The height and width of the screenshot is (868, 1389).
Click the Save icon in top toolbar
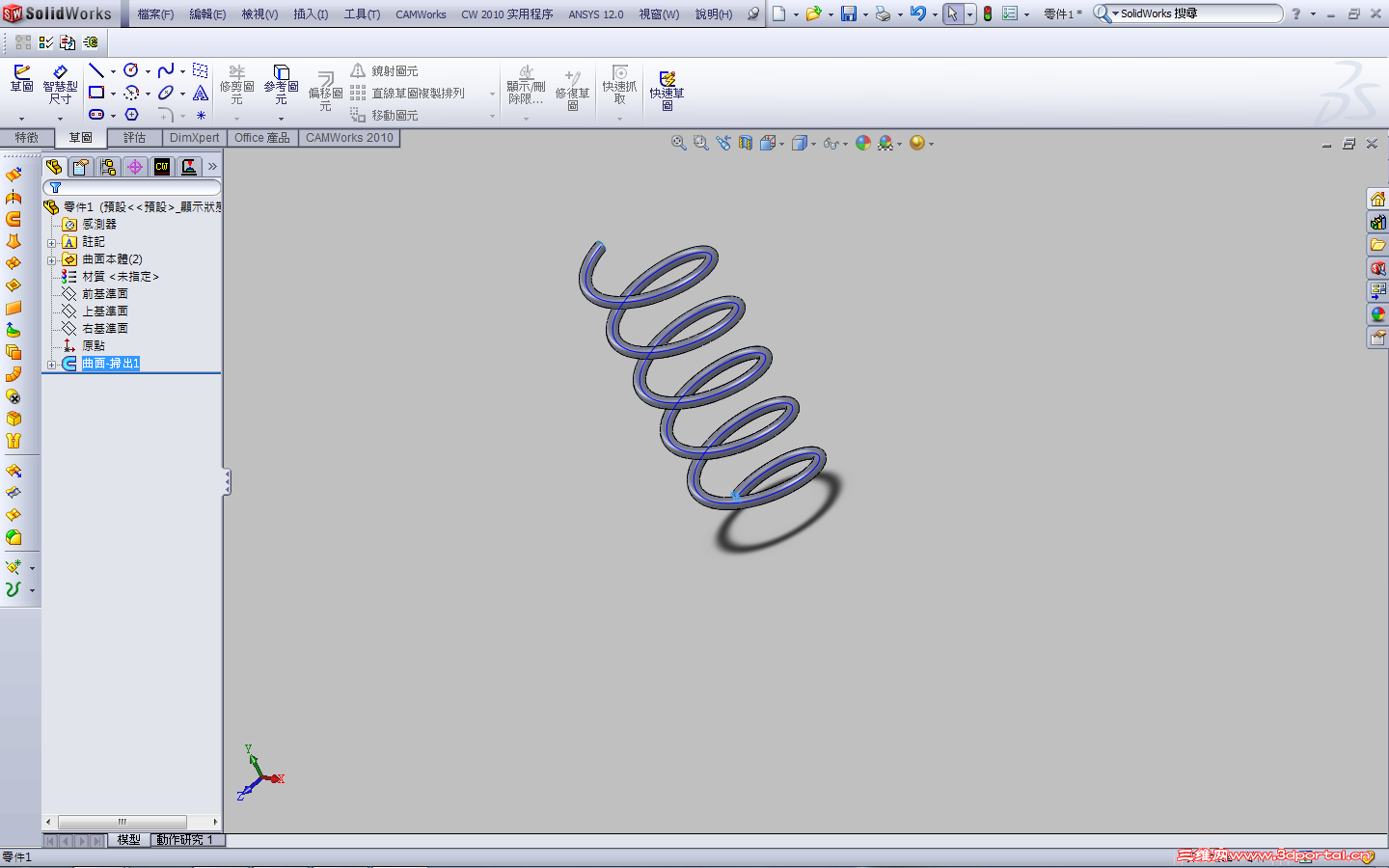849,14
